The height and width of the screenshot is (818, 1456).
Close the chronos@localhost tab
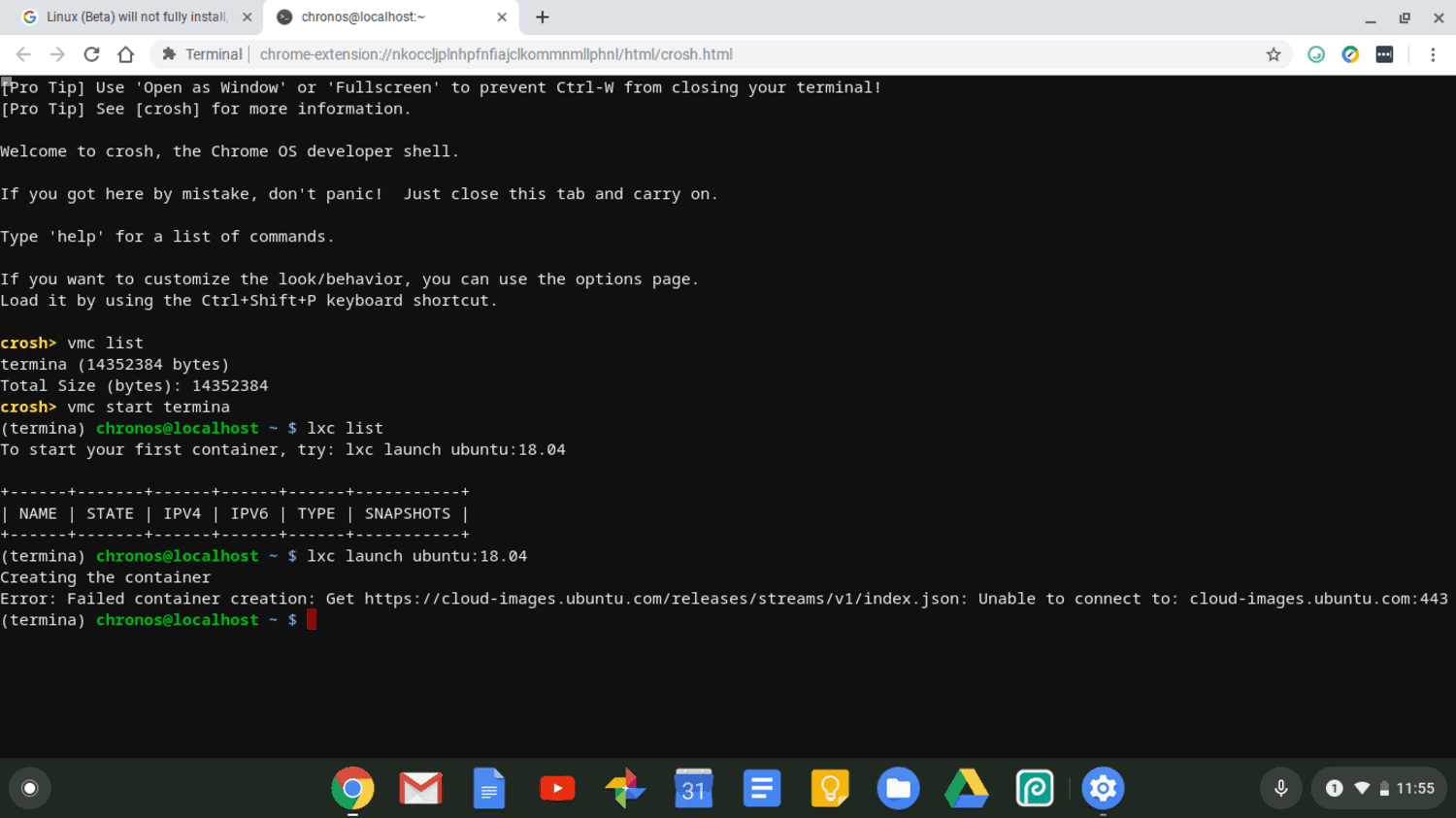click(x=502, y=17)
